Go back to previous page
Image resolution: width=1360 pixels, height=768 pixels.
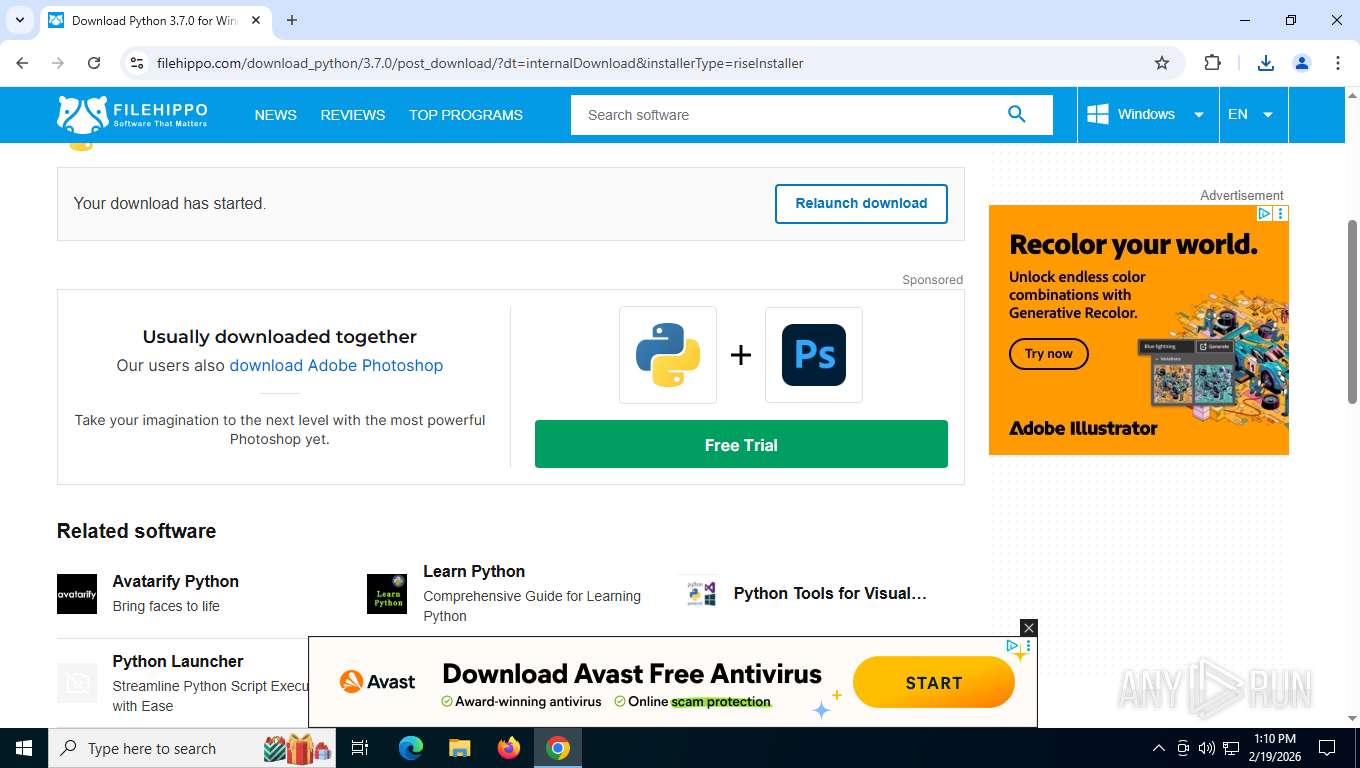pos(22,63)
